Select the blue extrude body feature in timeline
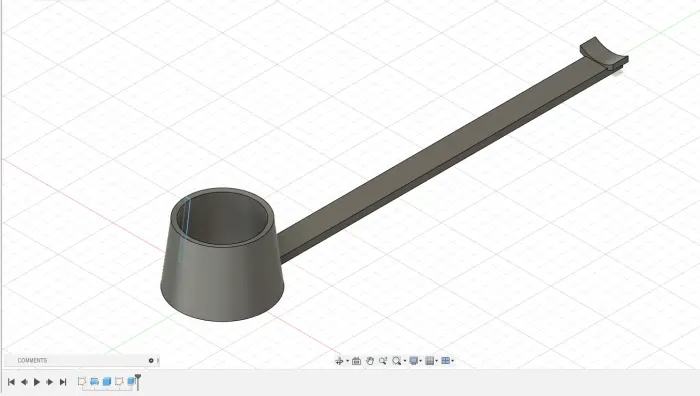The width and height of the screenshot is (700, 396). [x=107, y=381]
